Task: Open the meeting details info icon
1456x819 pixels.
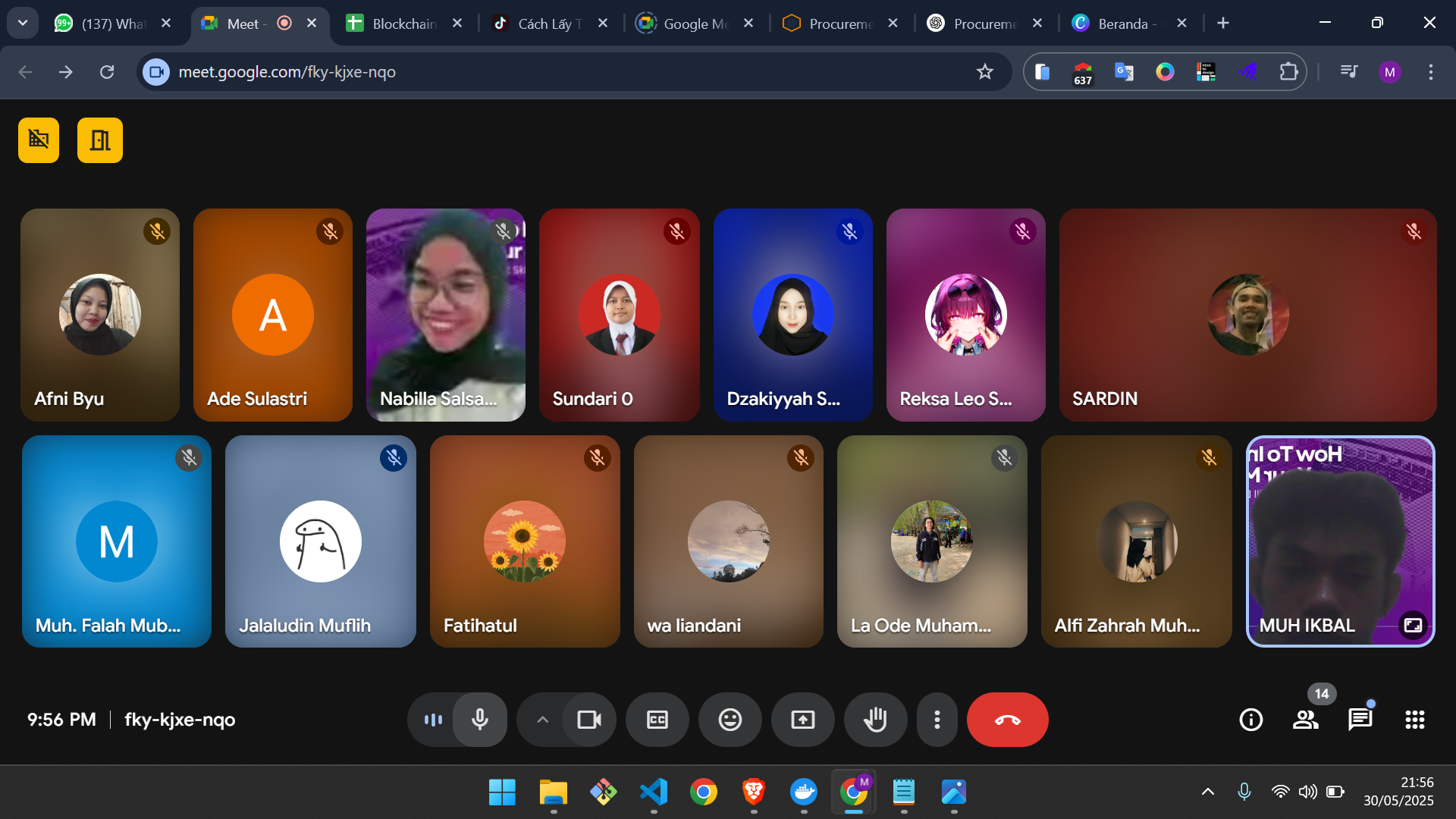Action: (x=1250, y=720)
